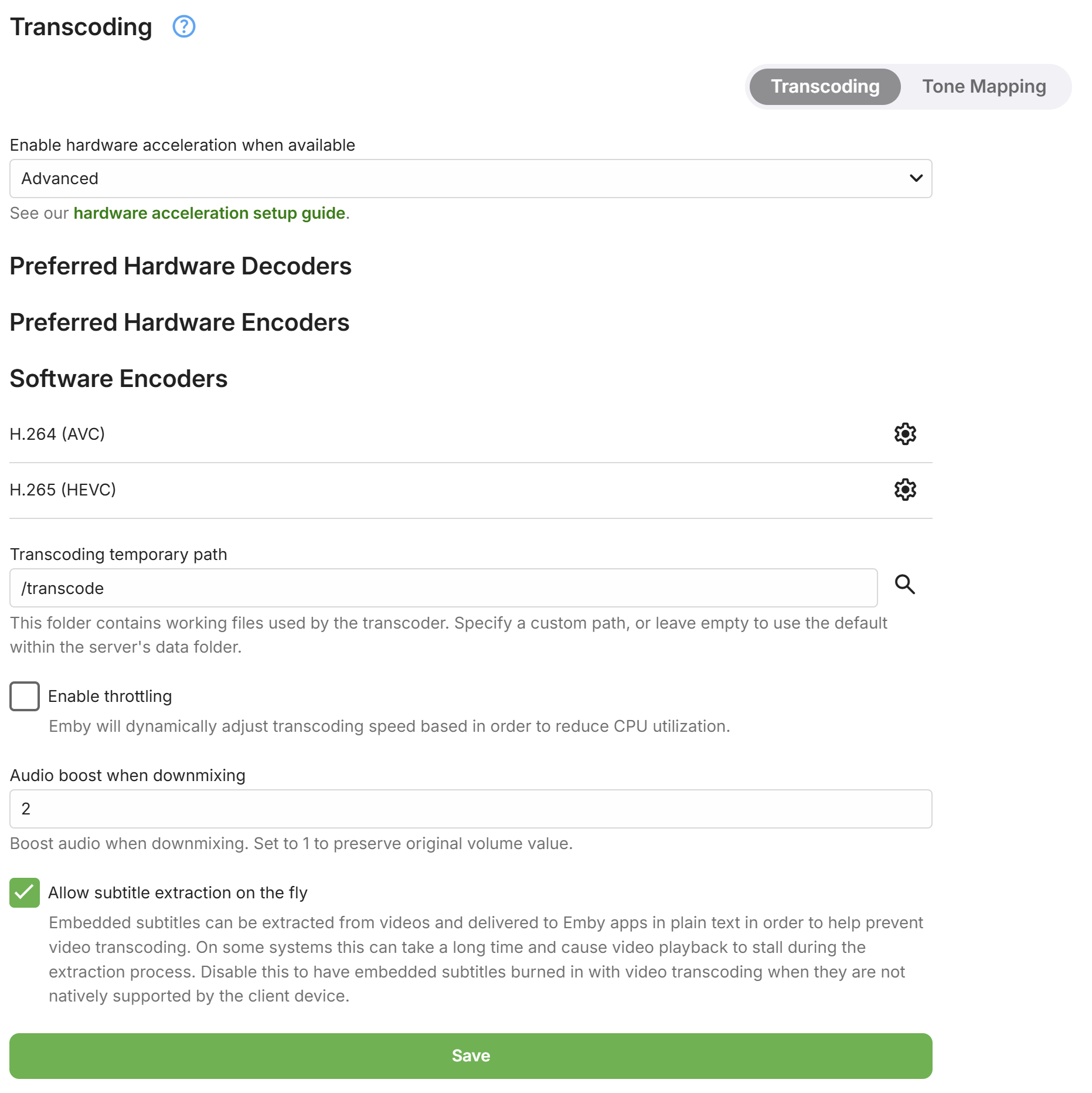
Task: Open H.264 (AVC) encoder settings gear
Action: click(x=904, y=434)
